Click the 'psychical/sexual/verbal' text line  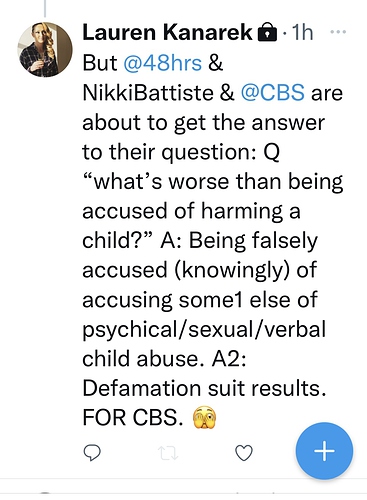[204, 330]
